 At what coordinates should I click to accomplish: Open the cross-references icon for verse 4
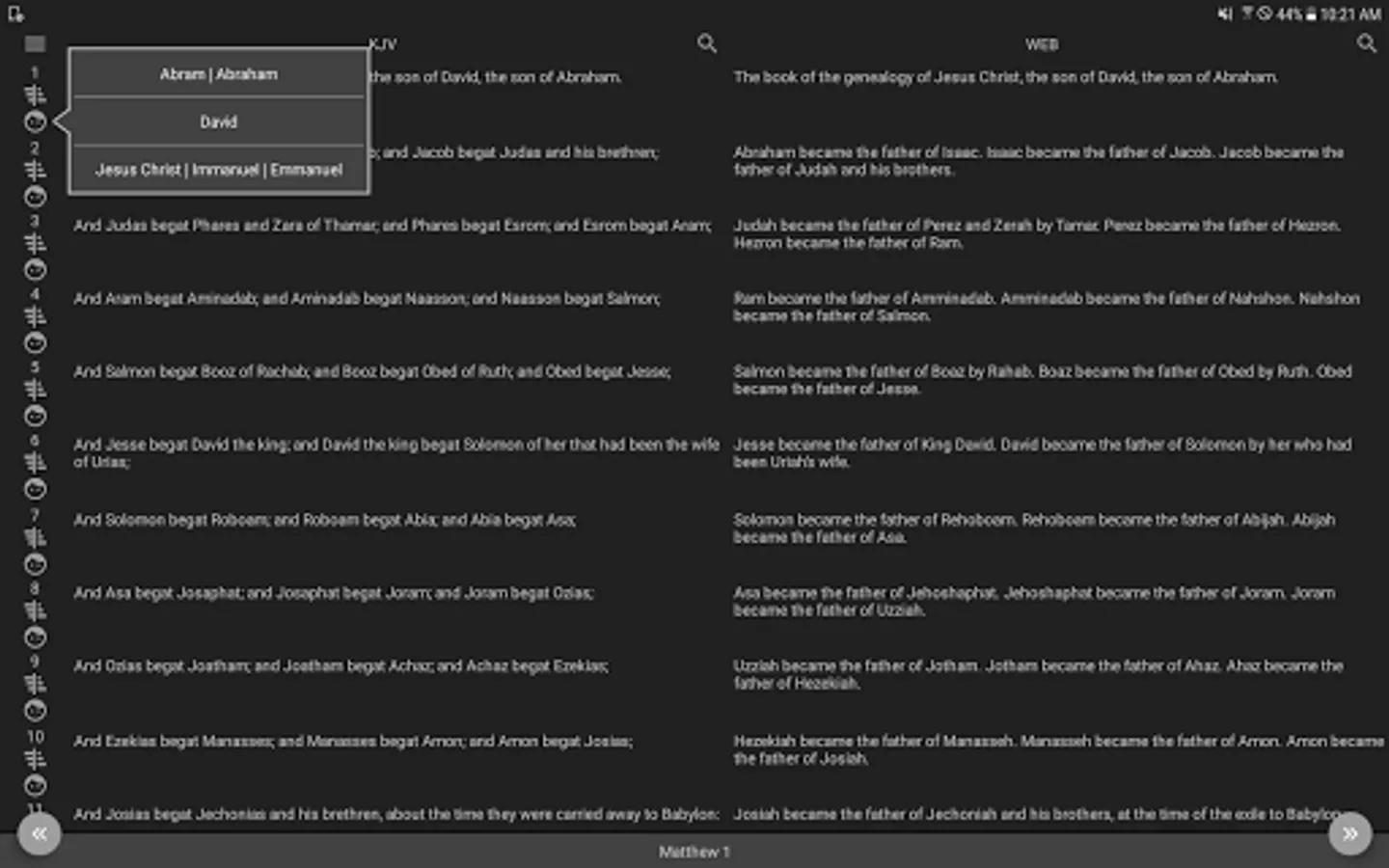point(35,317)
